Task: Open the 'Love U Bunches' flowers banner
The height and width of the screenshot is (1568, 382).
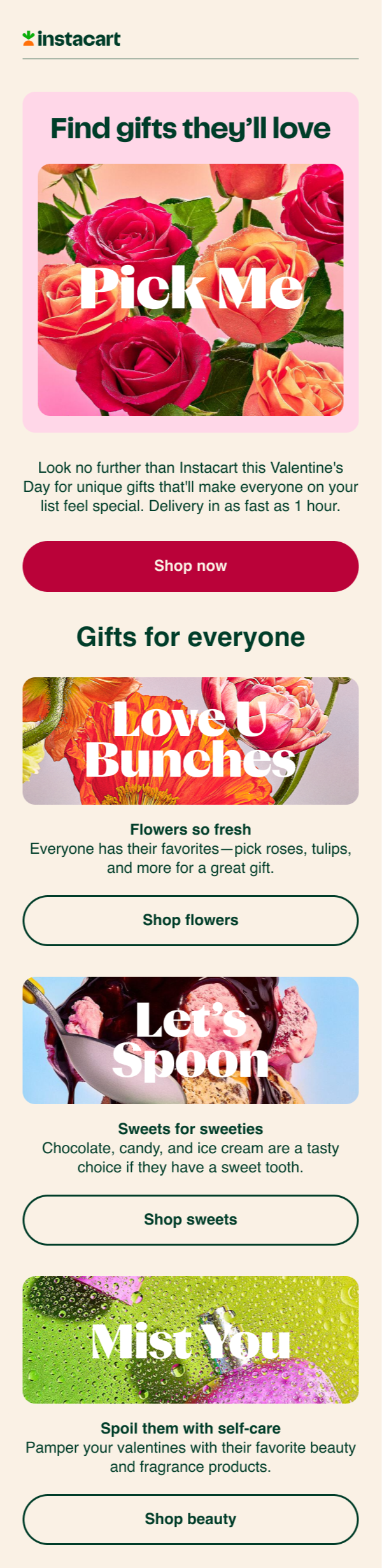Action: point(190,740)
